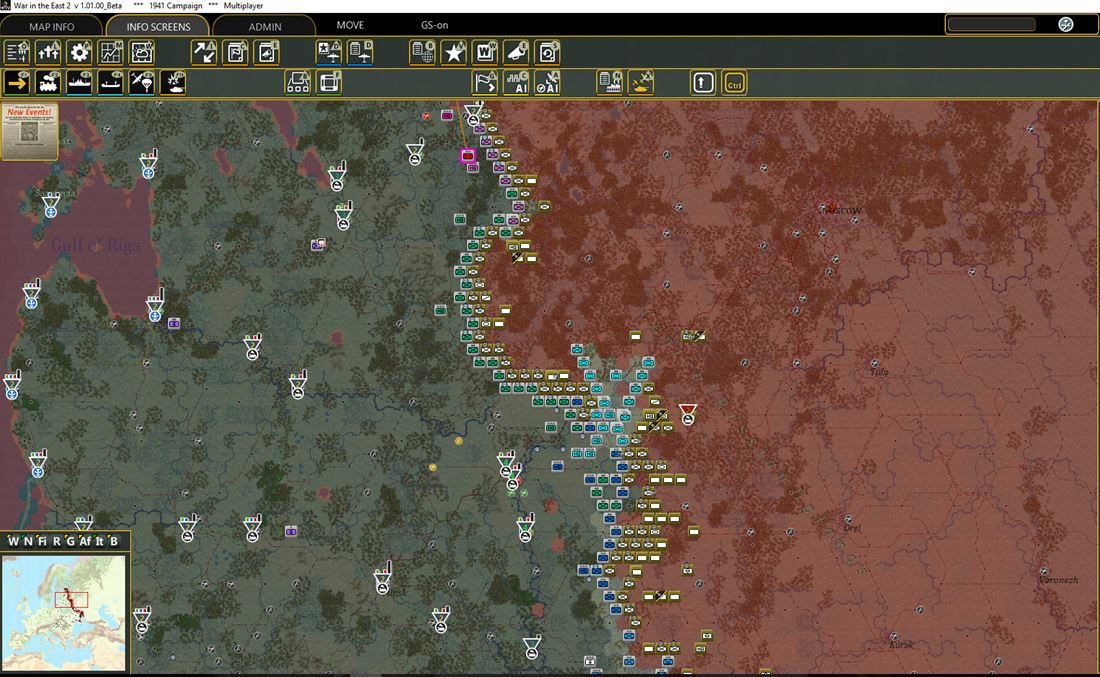Select the Af nation filter
The image size is (1100, 677).
coord(85,541)
